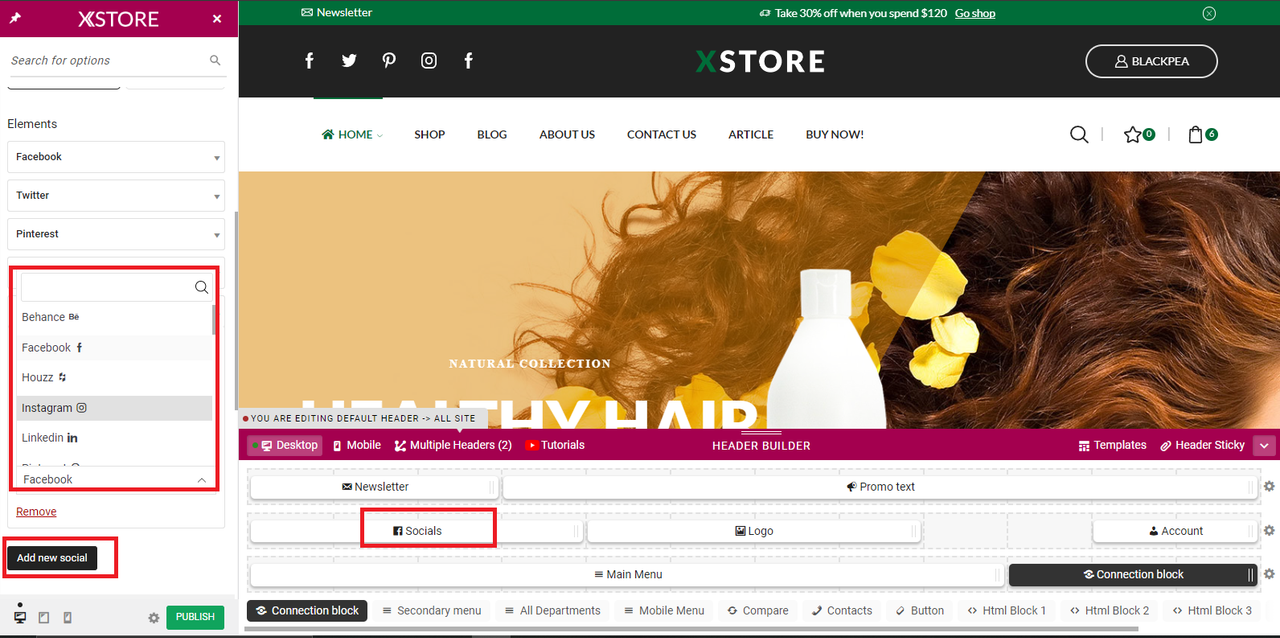
Task: Click BUY NOW! menu item
Action: tap(835, 134)
